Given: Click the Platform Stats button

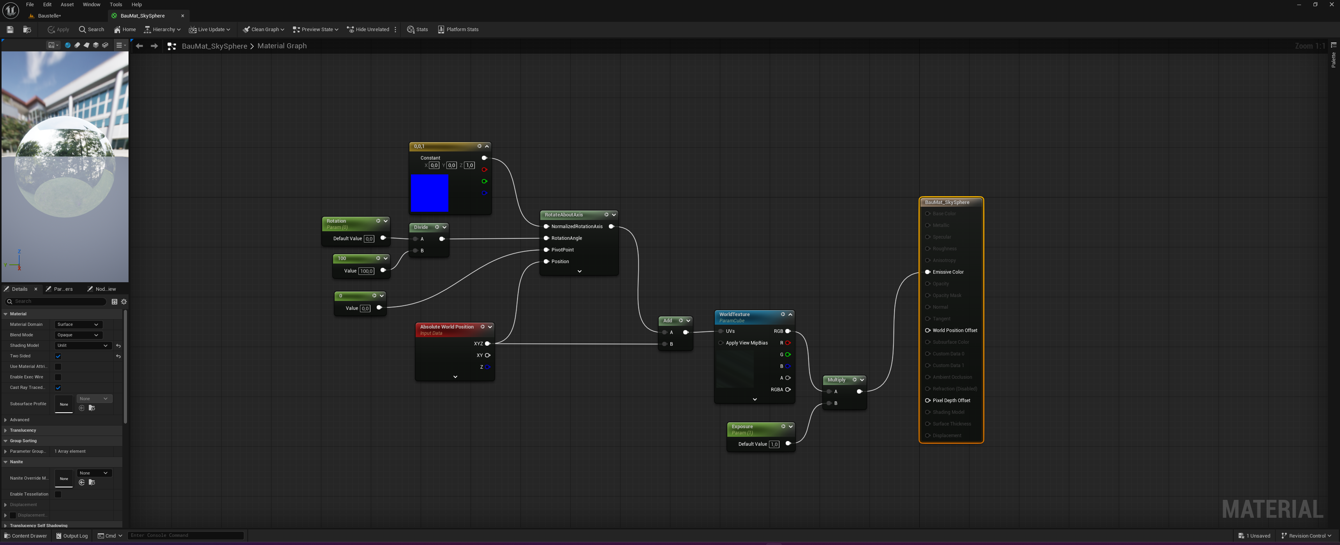Looking at the screenshot, I should [x=458, y=30].
